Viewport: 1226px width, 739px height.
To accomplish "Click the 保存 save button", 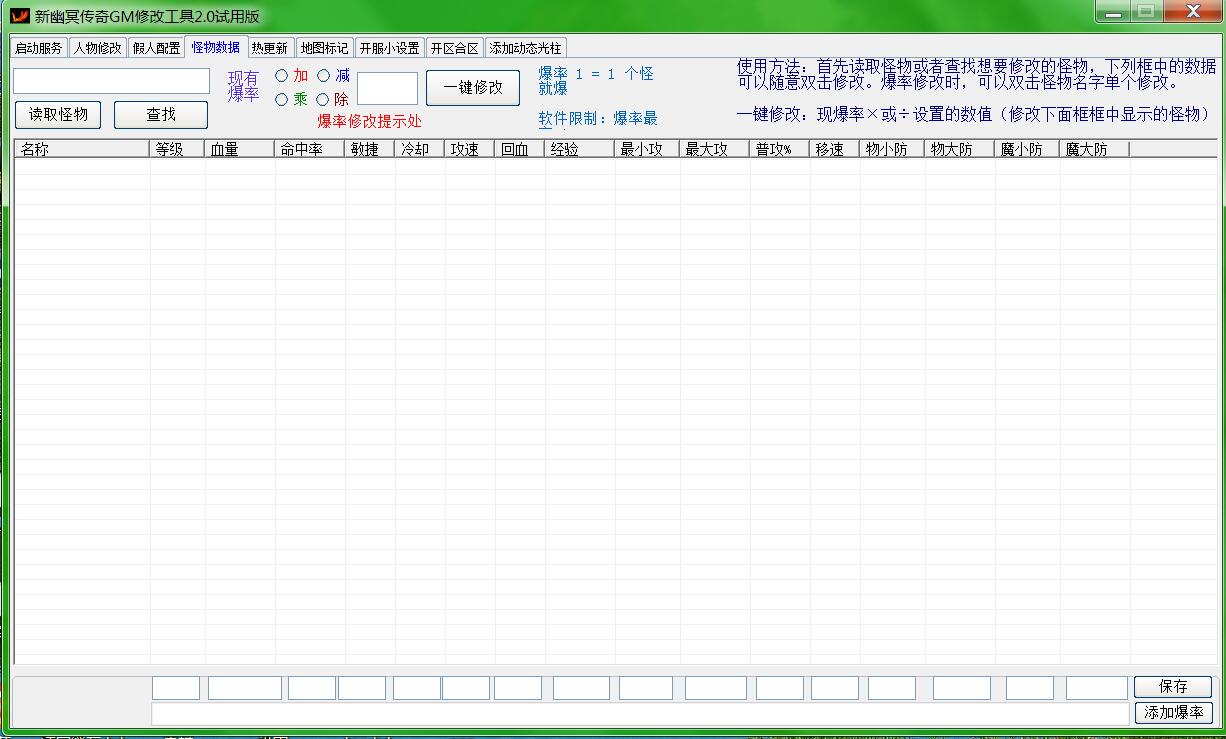I will tap(1173, 687).
